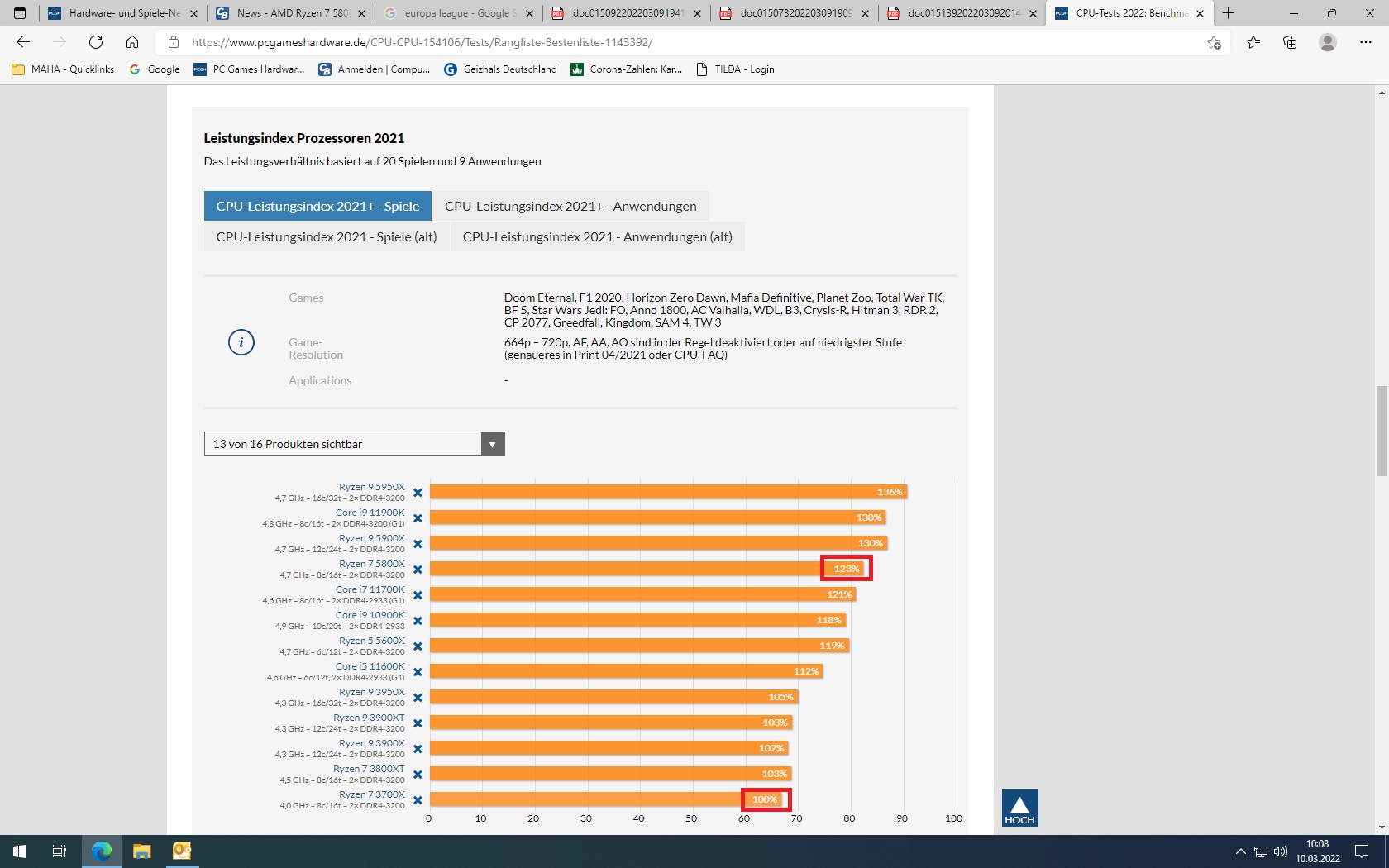Open Ryzen 9 5950X product link
This screenshot has width=1389, height=868.
(x=372, y=487)
